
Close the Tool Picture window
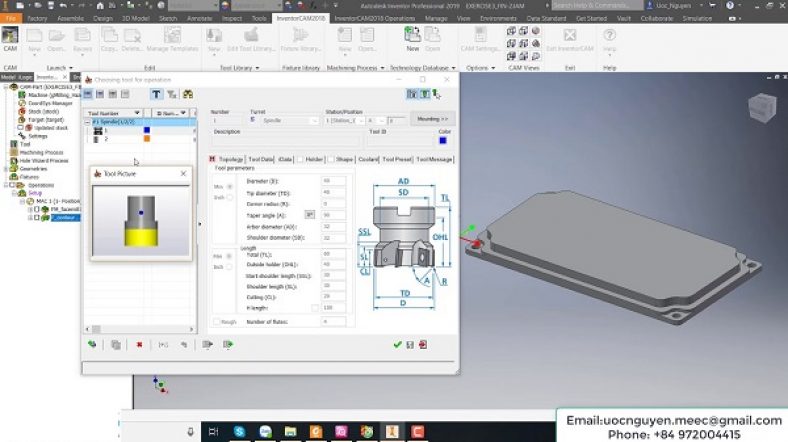[183, 173]
